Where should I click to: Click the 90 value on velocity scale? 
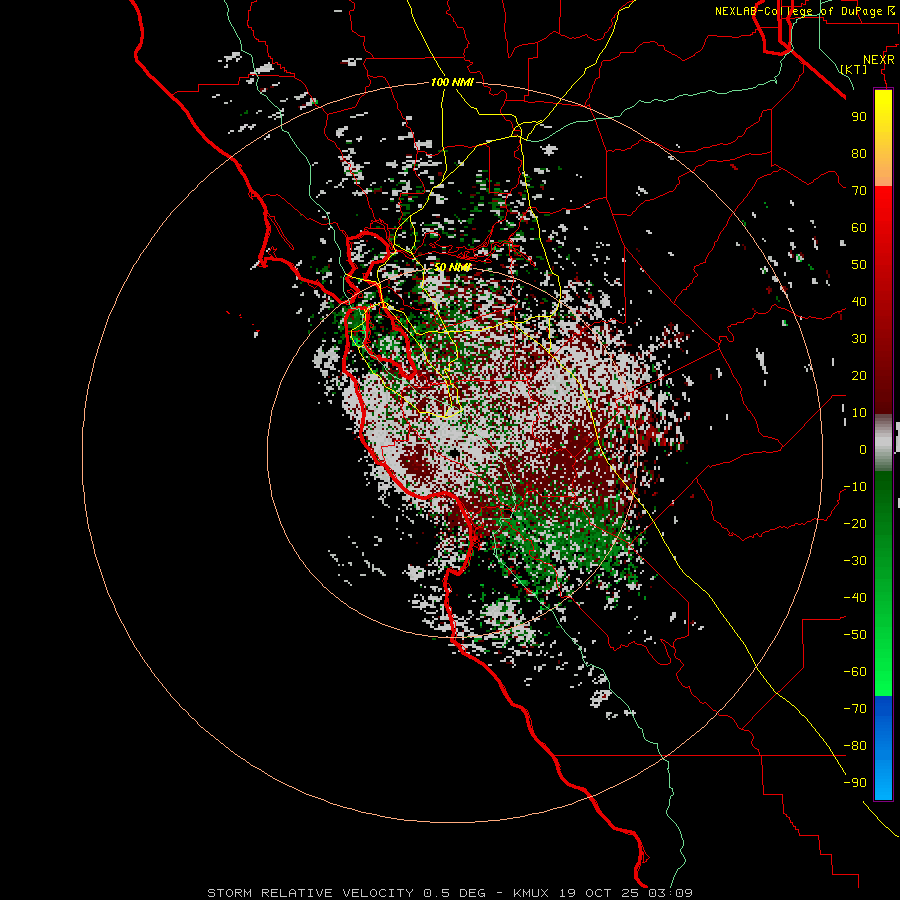click(x=859, y=117)
